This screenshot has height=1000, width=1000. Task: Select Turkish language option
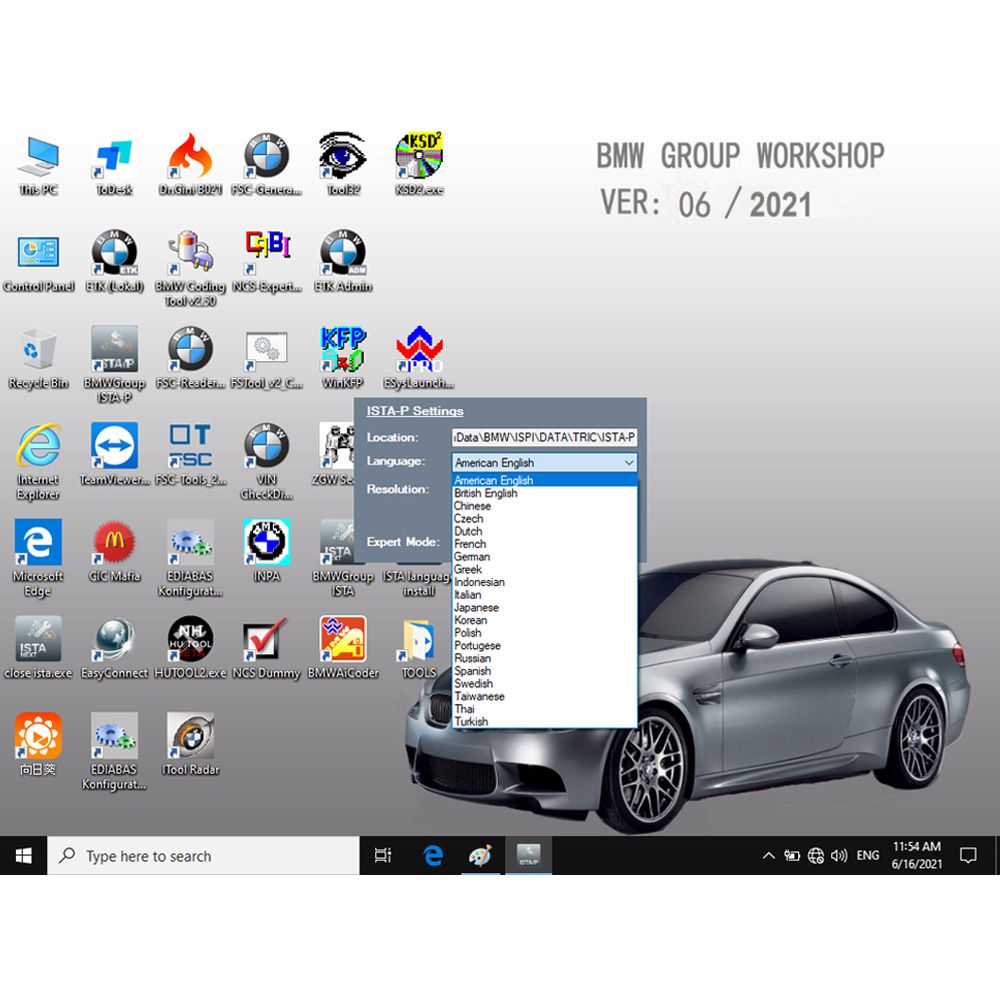(545, 721)
